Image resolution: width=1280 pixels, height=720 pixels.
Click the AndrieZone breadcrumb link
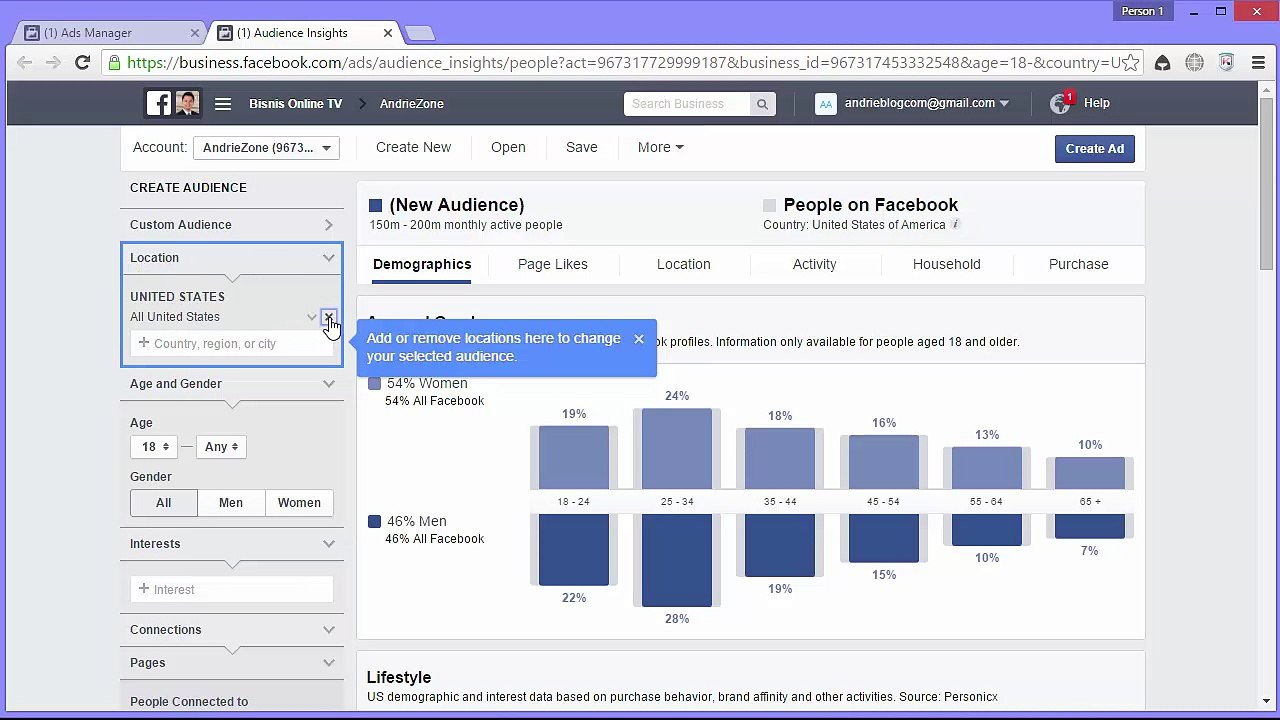[x=411, y=104]
